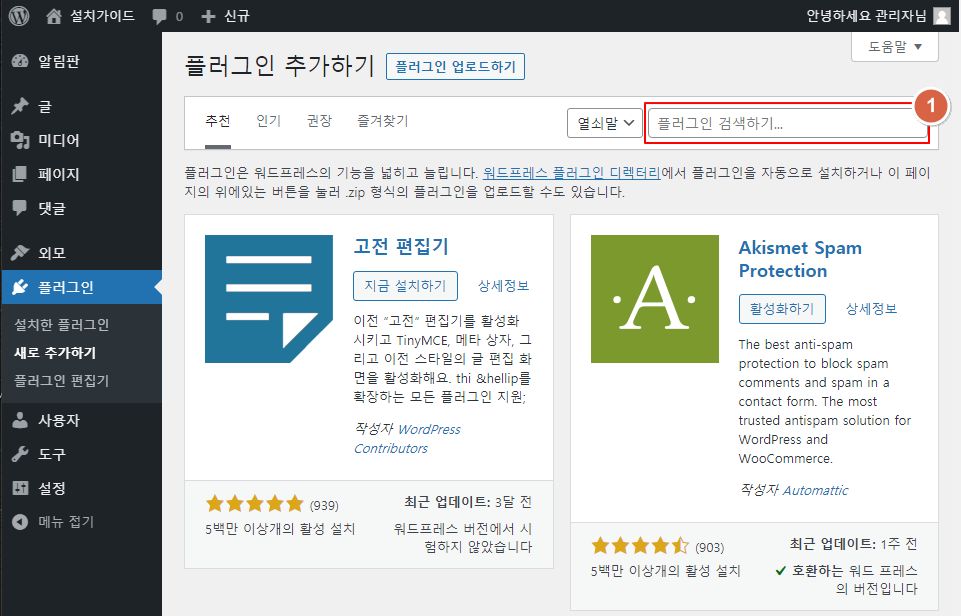Click the (903) rating count text

point(710,547)
